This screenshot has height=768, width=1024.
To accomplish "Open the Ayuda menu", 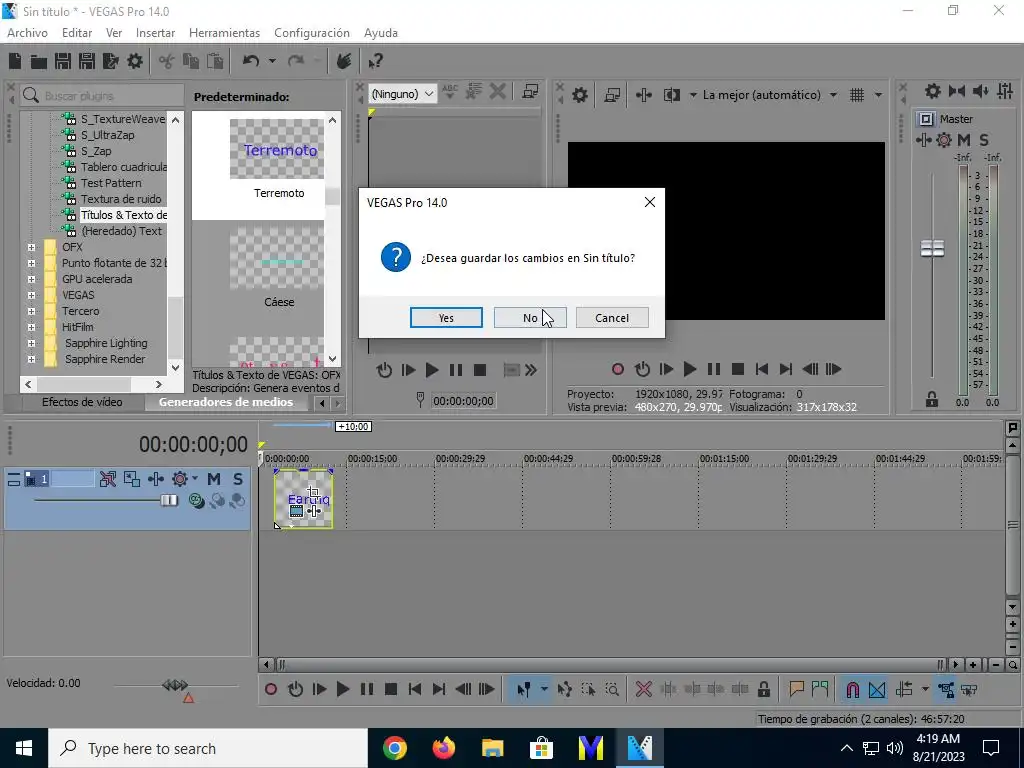I will (381, 33).
